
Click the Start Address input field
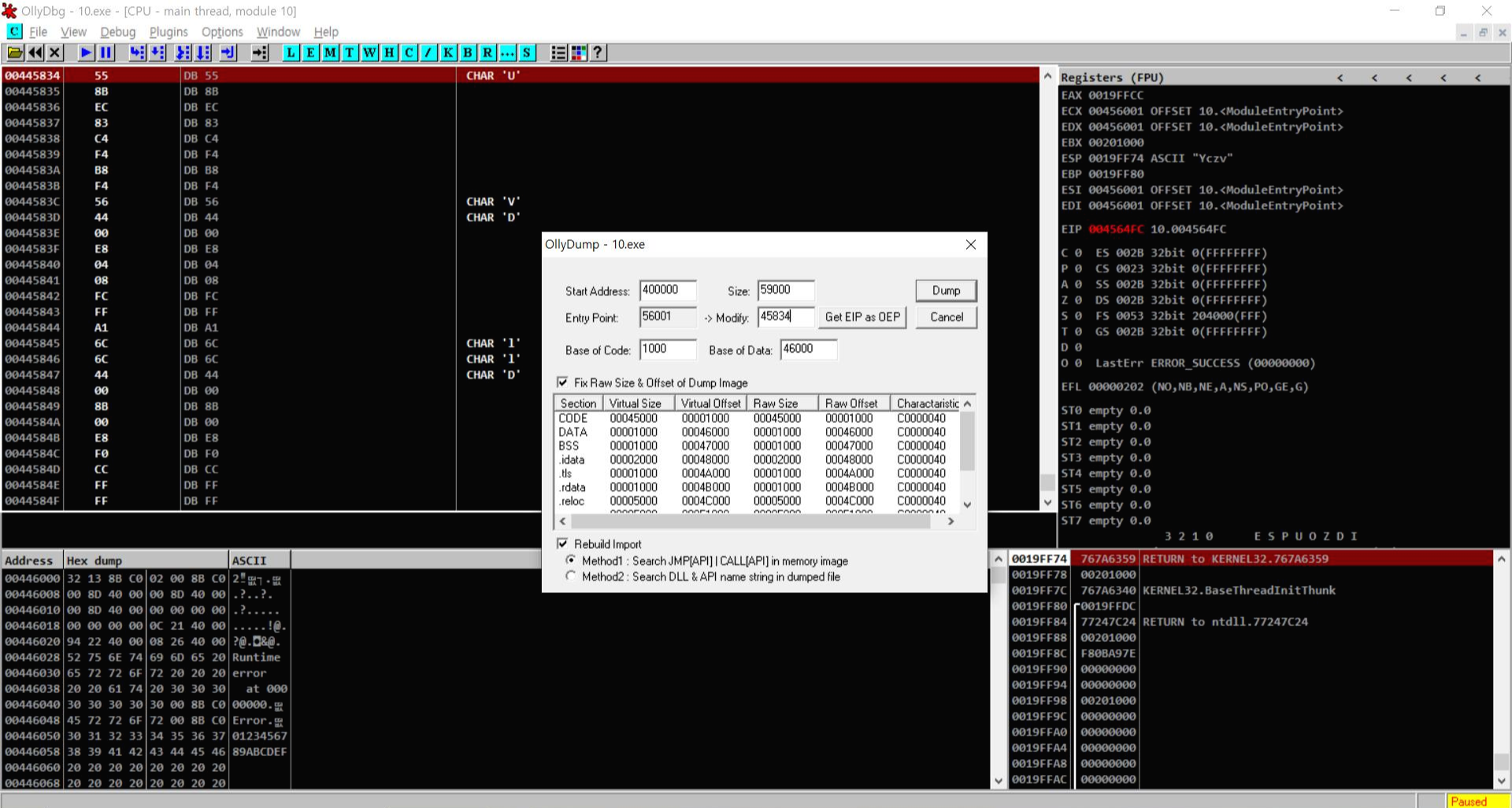[x=667, y=290]
